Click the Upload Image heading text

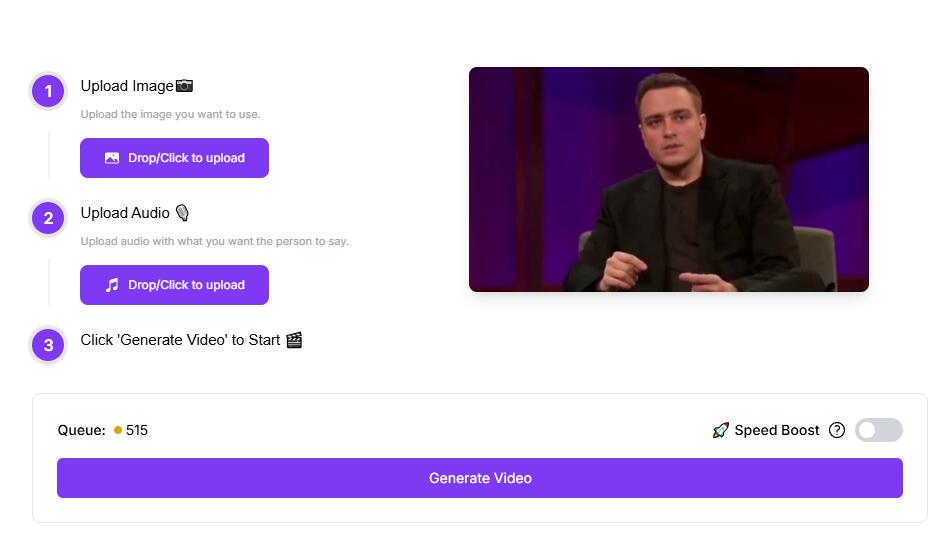coord(127,86)
